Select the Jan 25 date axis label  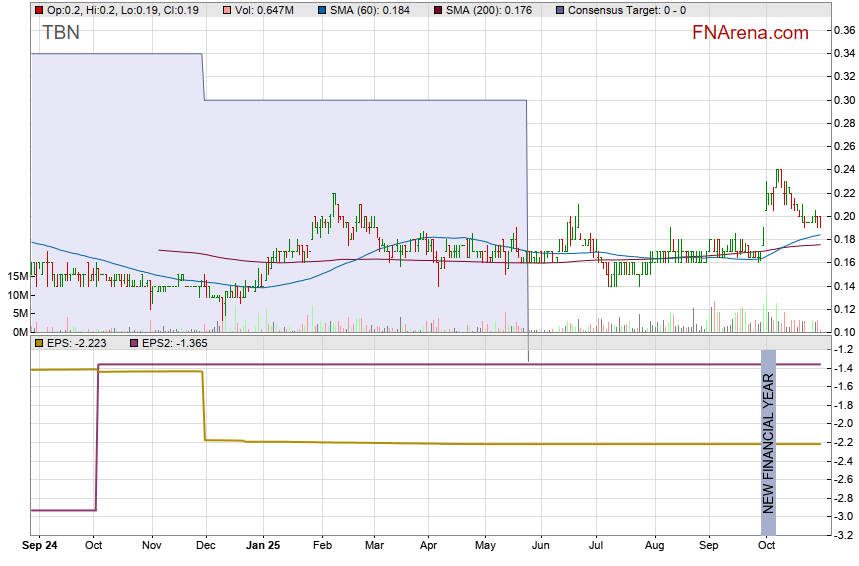coord(264,547)
